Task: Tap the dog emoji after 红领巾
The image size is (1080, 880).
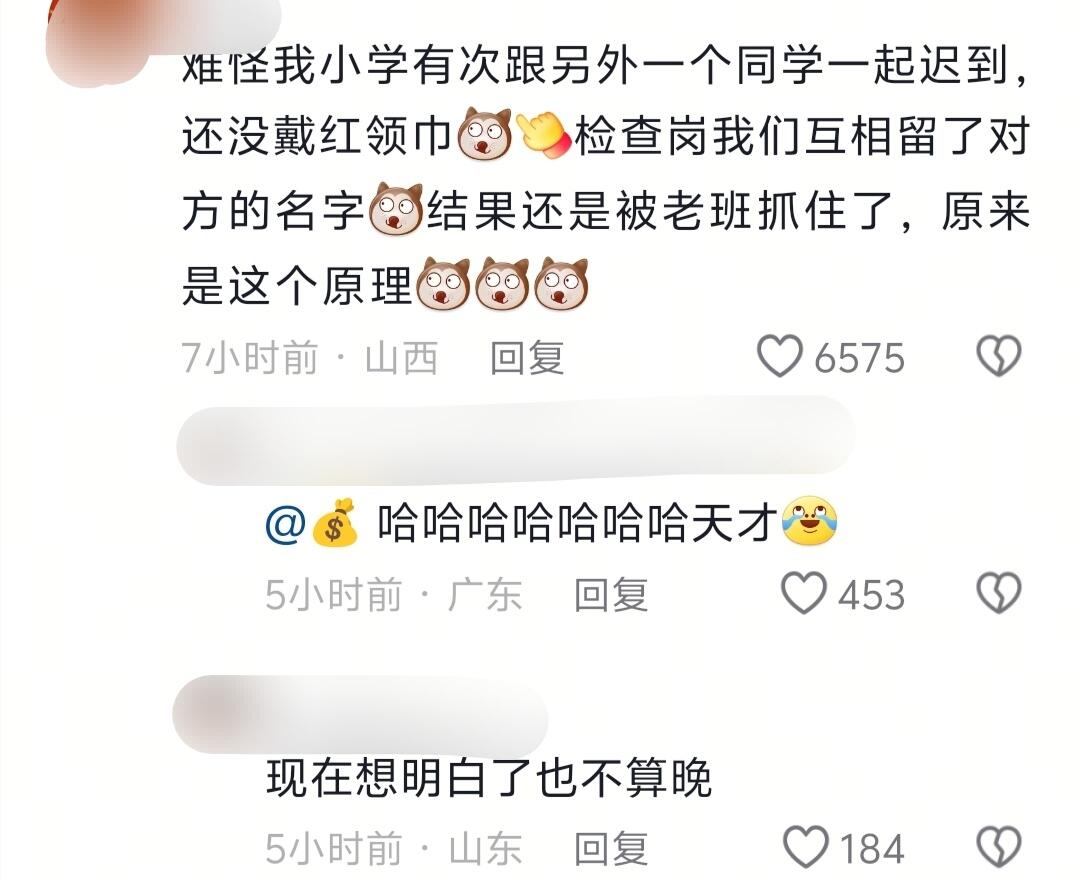Action: pos(485,133)
